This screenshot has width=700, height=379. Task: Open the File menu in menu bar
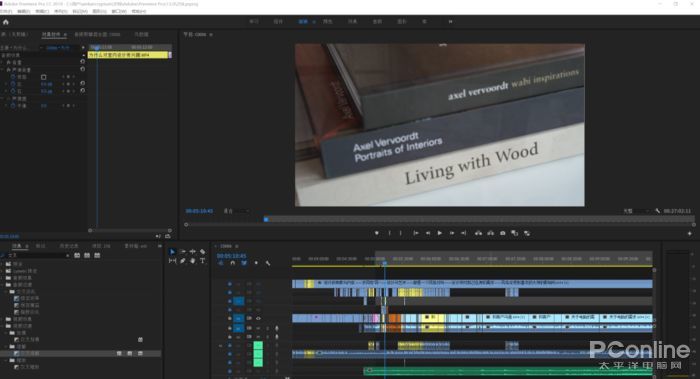tap(6, 11)
